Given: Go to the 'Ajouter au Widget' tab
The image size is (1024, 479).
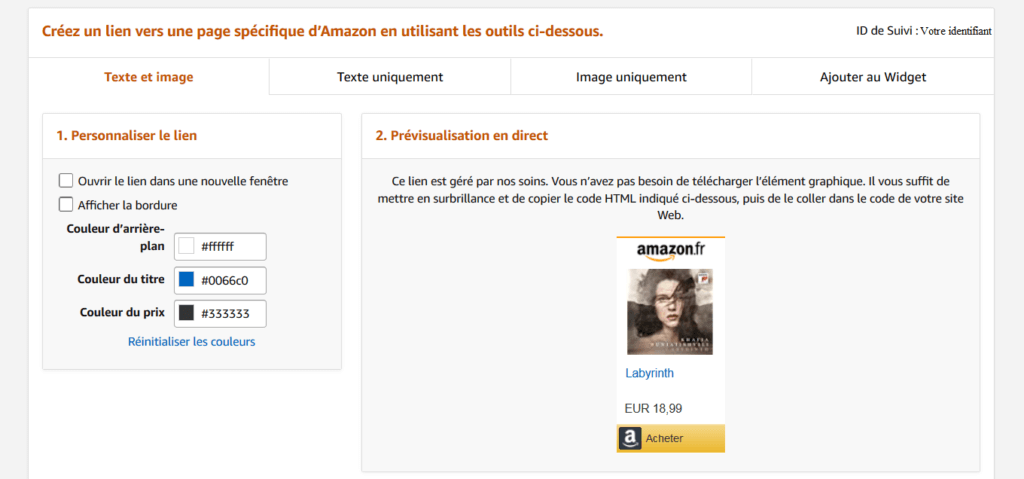Looking at the screenshot, I should coord(872,77).
